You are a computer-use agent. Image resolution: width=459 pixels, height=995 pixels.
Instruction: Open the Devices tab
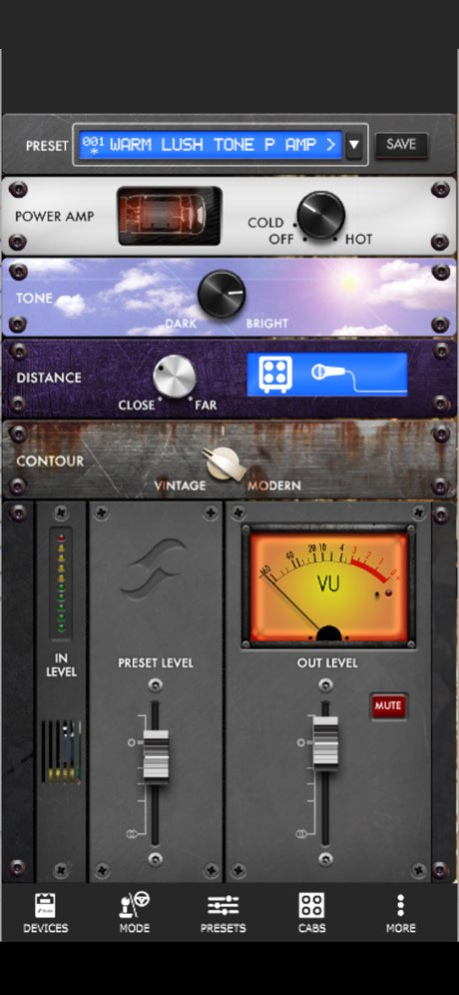click(46, 913)
